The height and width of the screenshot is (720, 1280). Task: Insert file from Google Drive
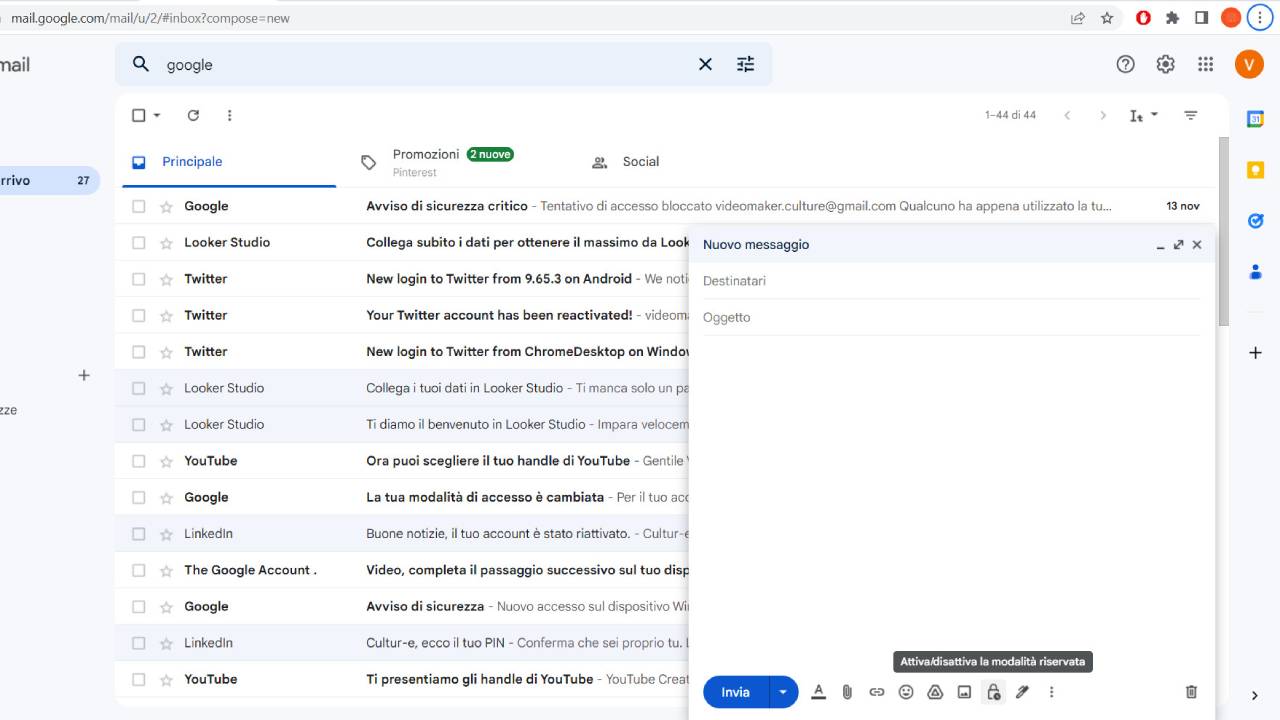pos(935,692)
